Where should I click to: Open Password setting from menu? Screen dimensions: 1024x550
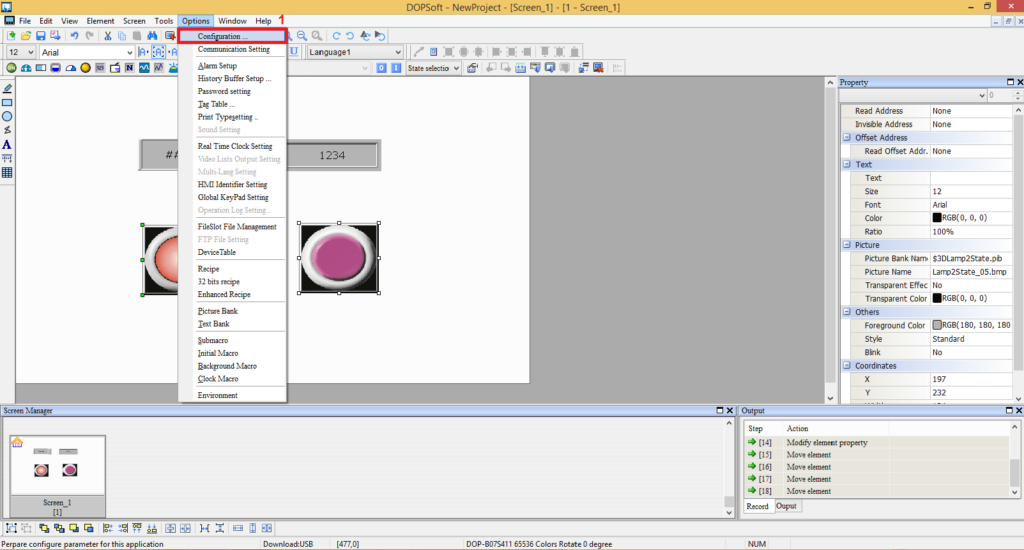[x=224, y=91]
